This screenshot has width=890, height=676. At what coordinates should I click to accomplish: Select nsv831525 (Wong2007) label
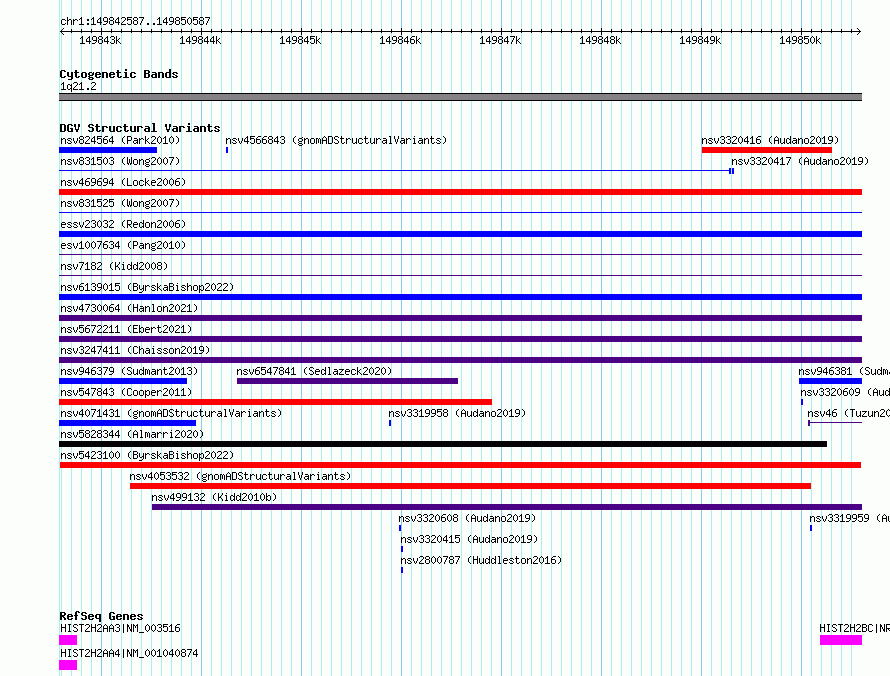(x=120, y=203)
